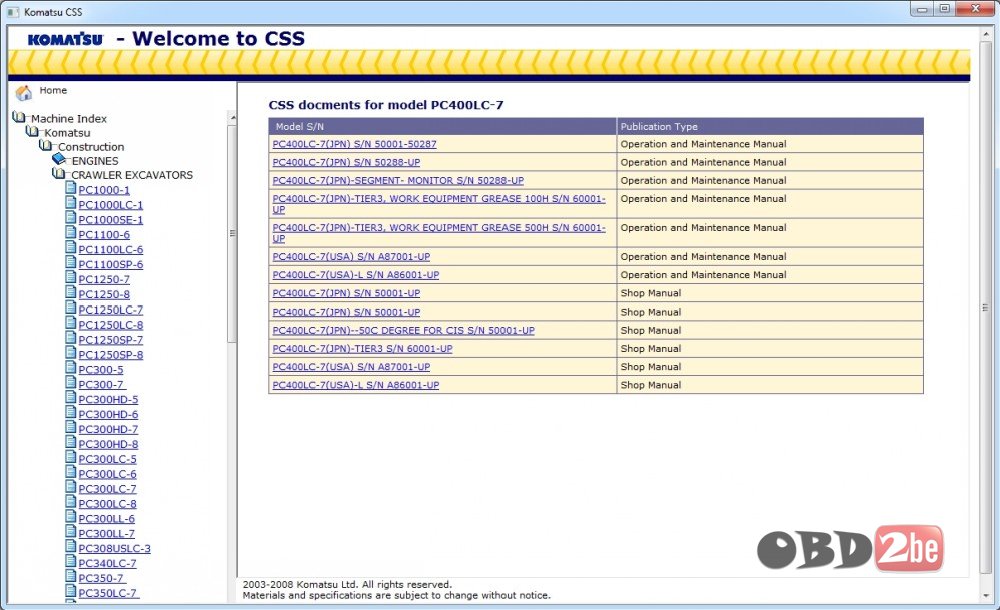This screenshot has height=610, width=1000.
Task: Click the document icon beside PC1250-8
Action: tap(71, 292)
